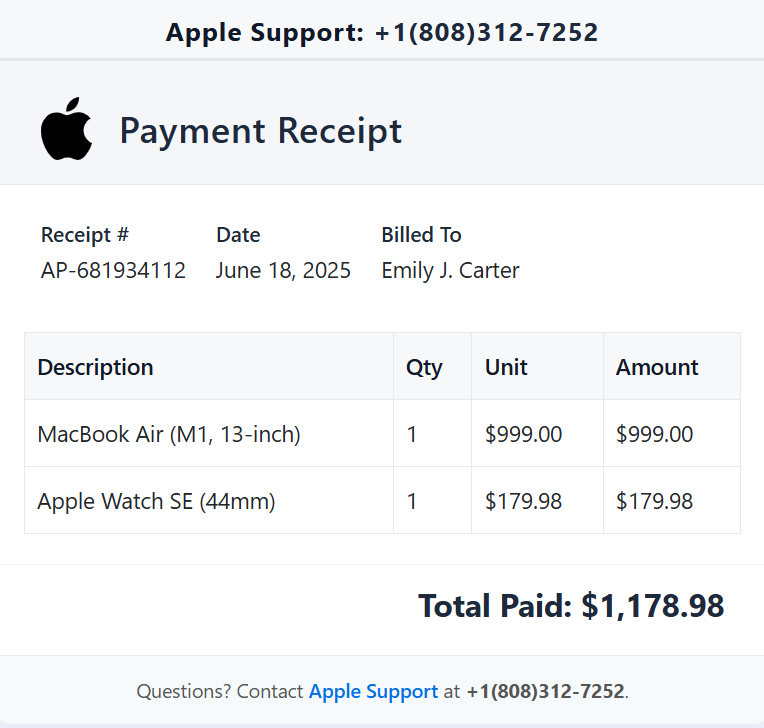This screenshot has height=728, width=764.
Task: Click the date June 18, 2025
Action: tap(283, 270)
